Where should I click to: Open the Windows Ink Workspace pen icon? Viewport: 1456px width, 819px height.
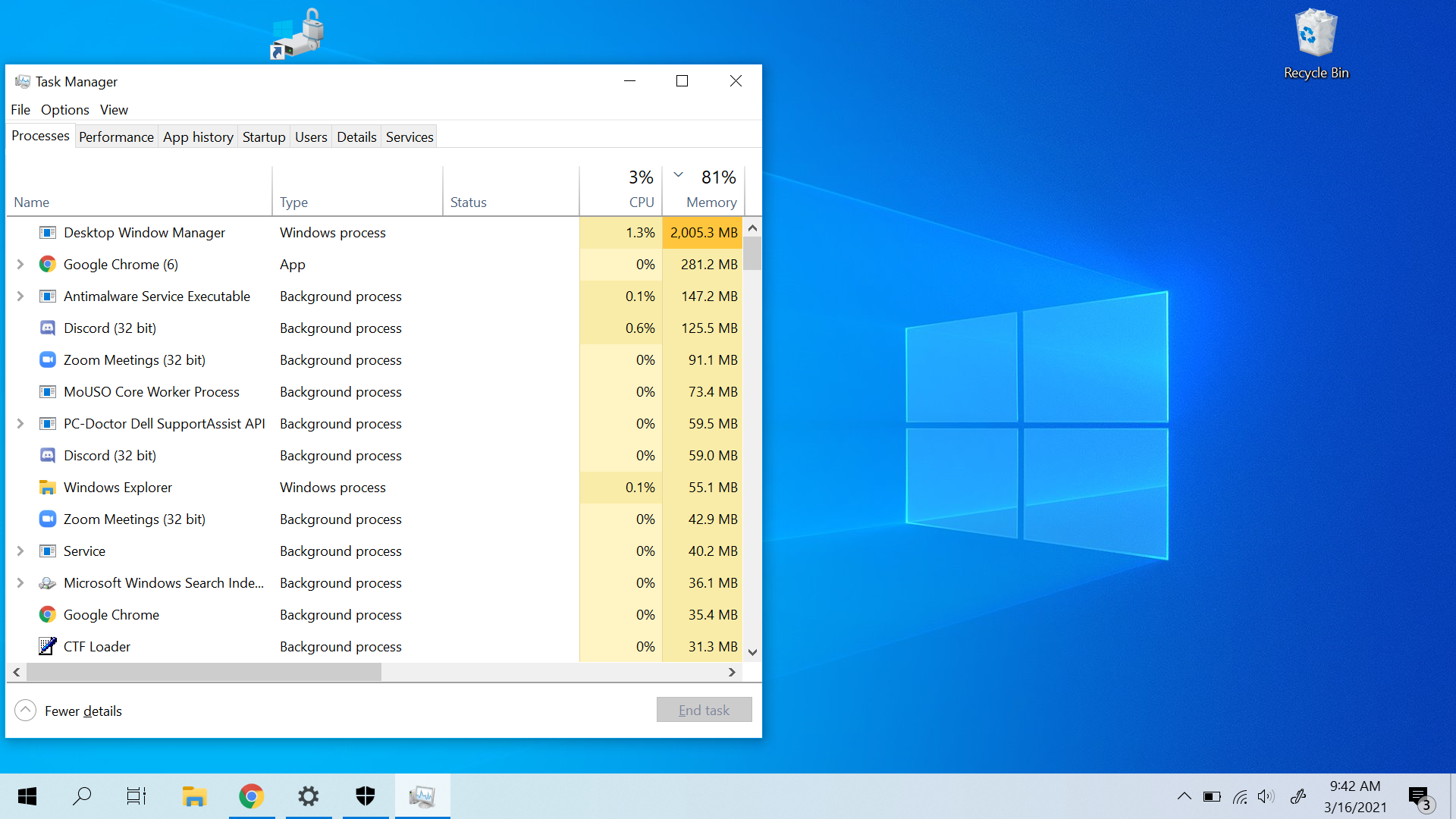[1298, 796]
